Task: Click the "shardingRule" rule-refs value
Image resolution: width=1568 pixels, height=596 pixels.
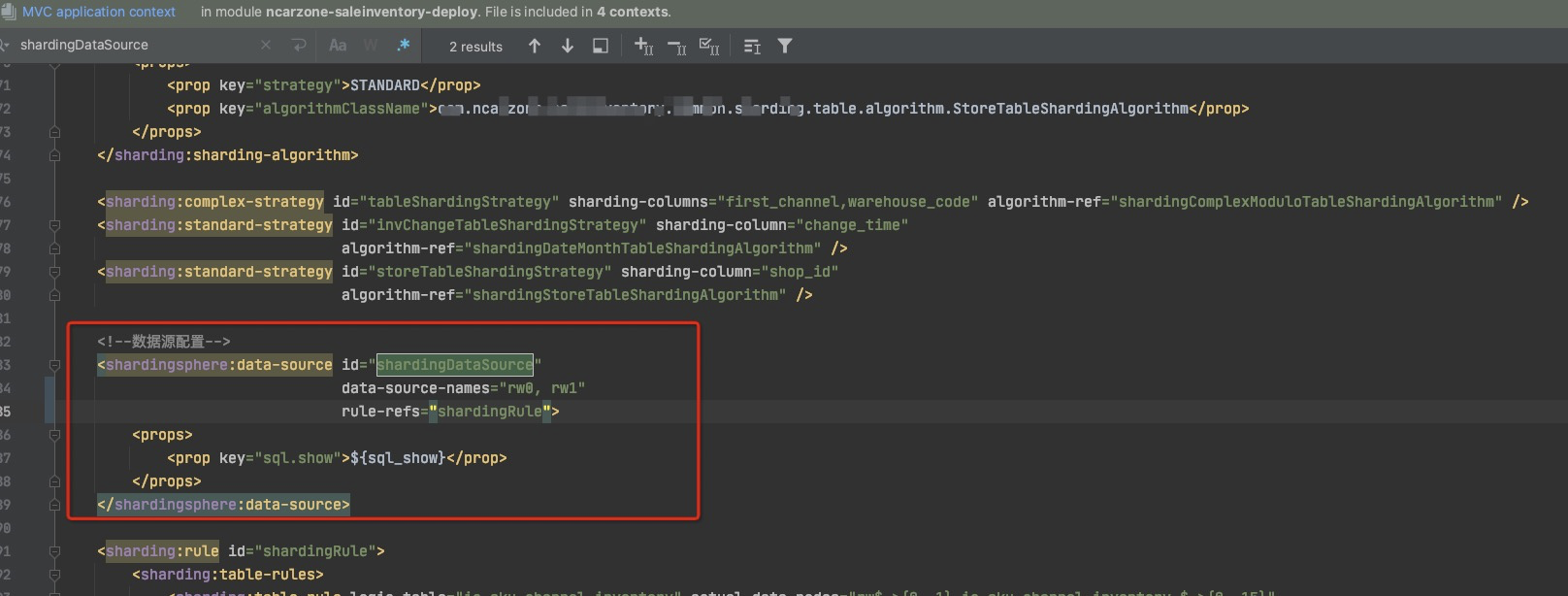Action: click(x=490, y=412)
